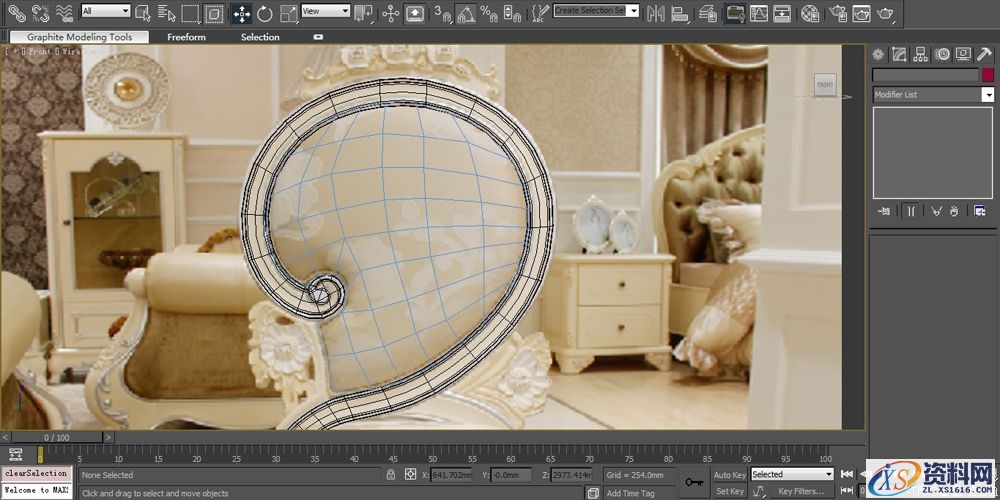Switch to the Selection ribbon tab
Viewport: 1000px width, 500px height.
(x=260, y=37)
